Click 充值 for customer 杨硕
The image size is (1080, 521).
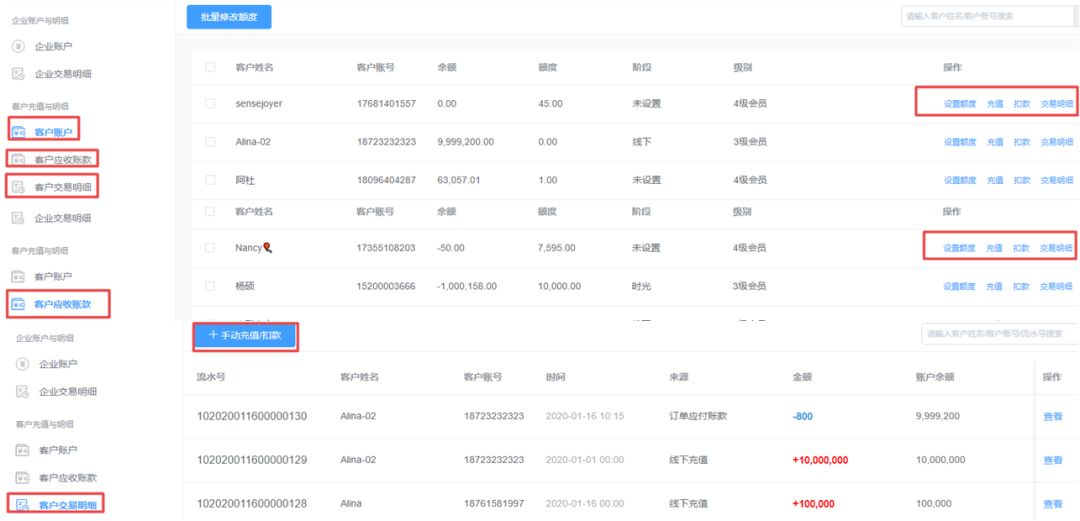[995, 287]
